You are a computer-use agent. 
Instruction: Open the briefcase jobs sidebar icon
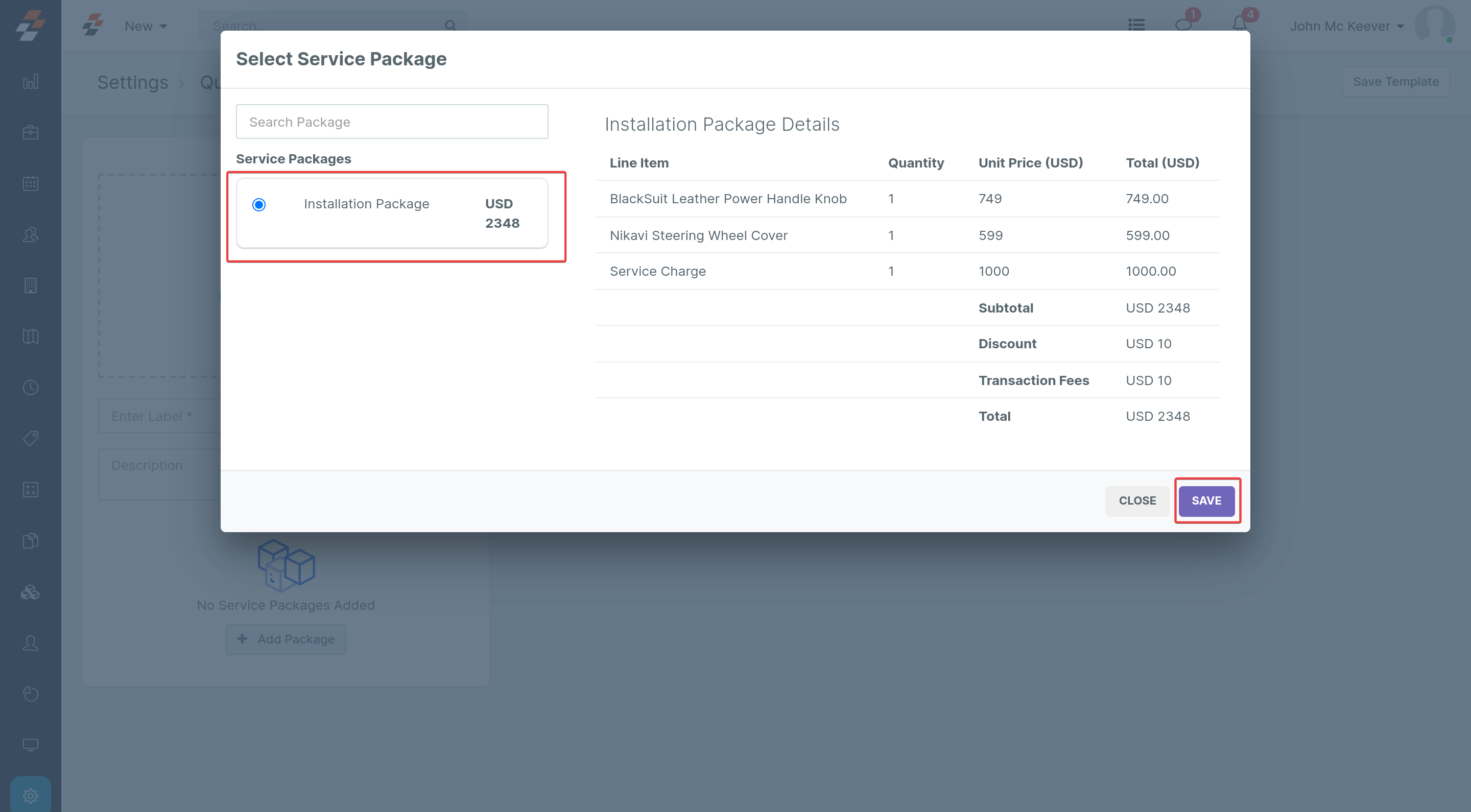(x=30, y=132)
